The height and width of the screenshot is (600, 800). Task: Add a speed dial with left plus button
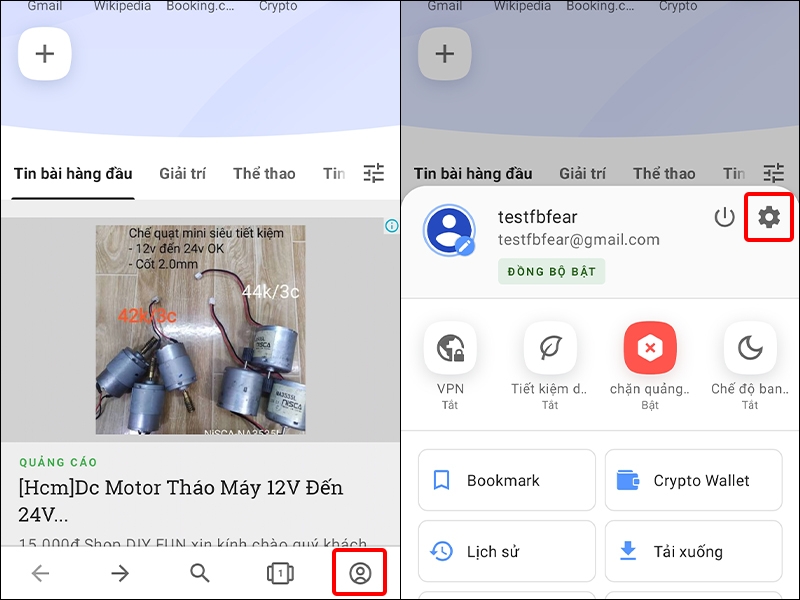click(x=45, y=54)
